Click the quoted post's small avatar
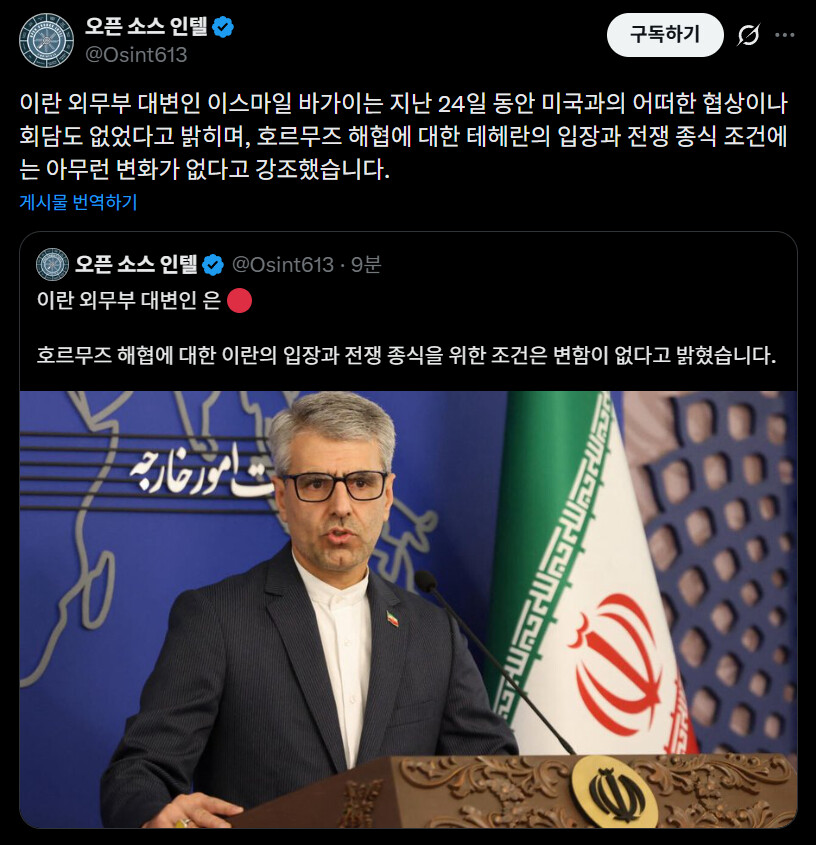 point(52,264)
